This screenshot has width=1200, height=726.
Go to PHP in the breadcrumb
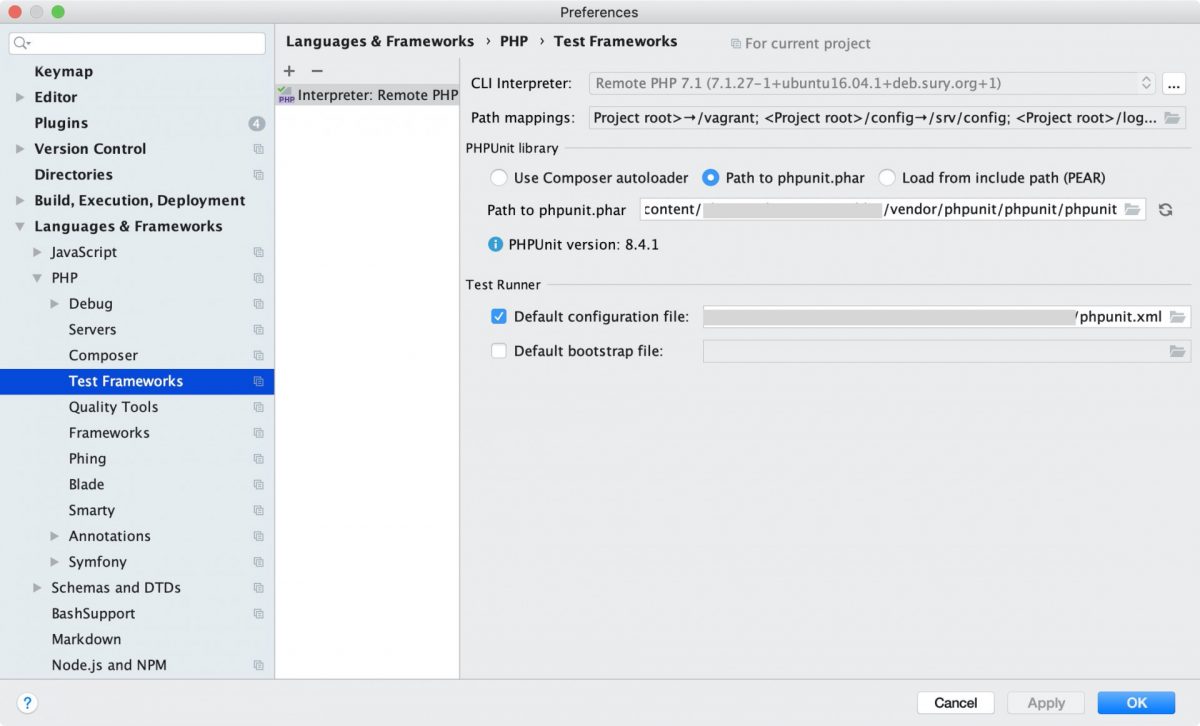[x=514, y=41]
